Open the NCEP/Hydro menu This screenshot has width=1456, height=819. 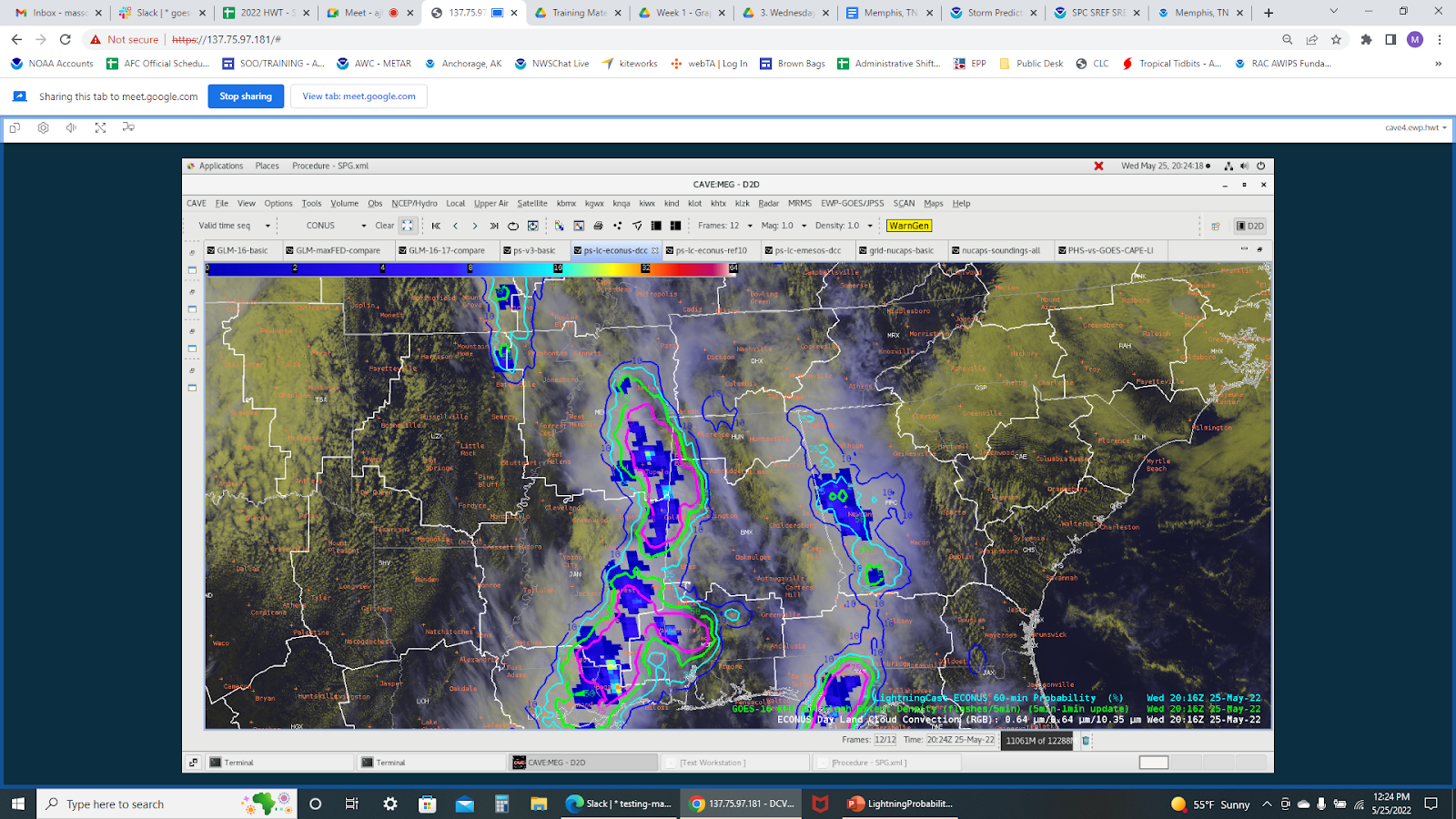414,204
